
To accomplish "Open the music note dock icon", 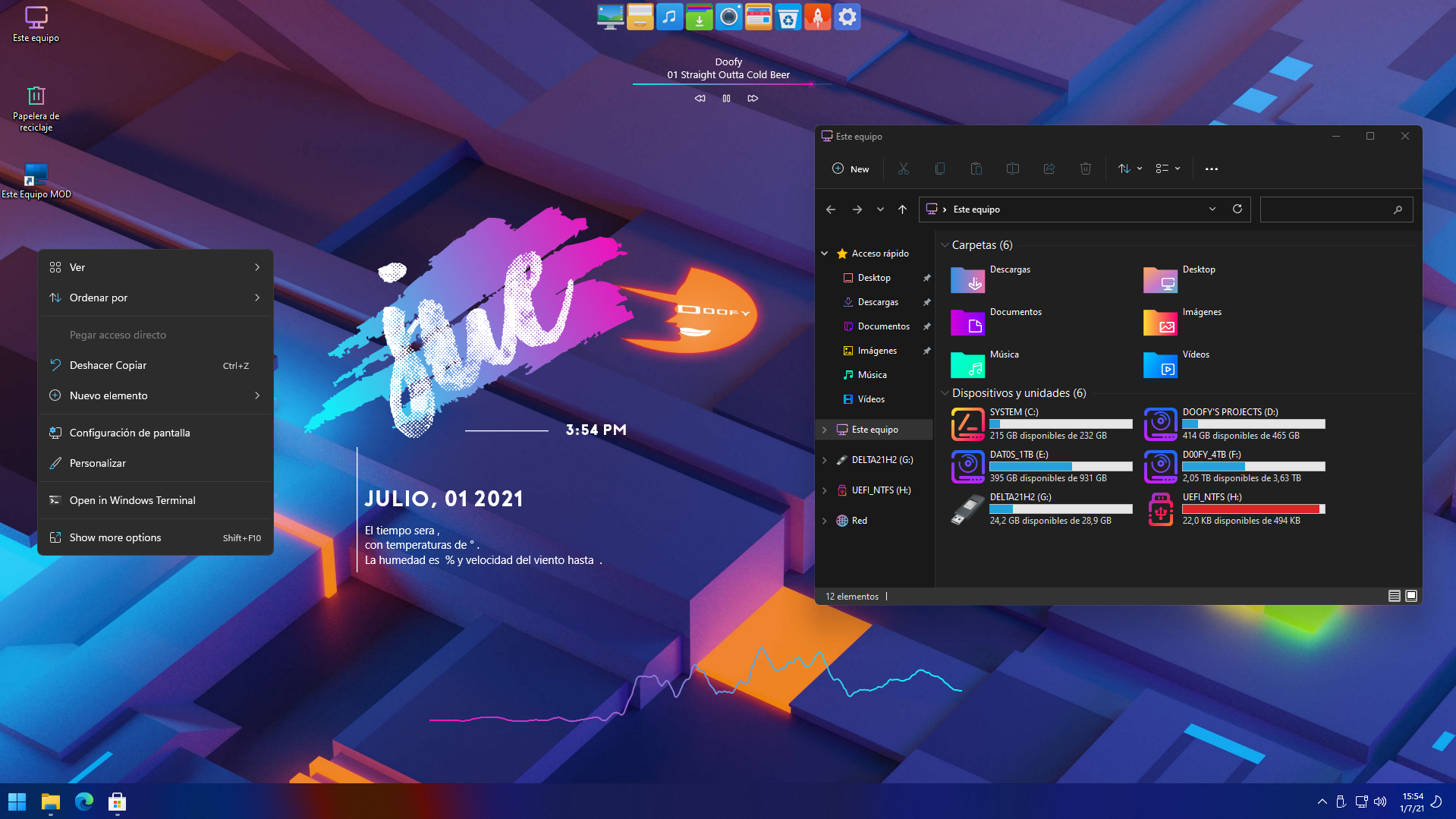I will [x=669, y=17].
